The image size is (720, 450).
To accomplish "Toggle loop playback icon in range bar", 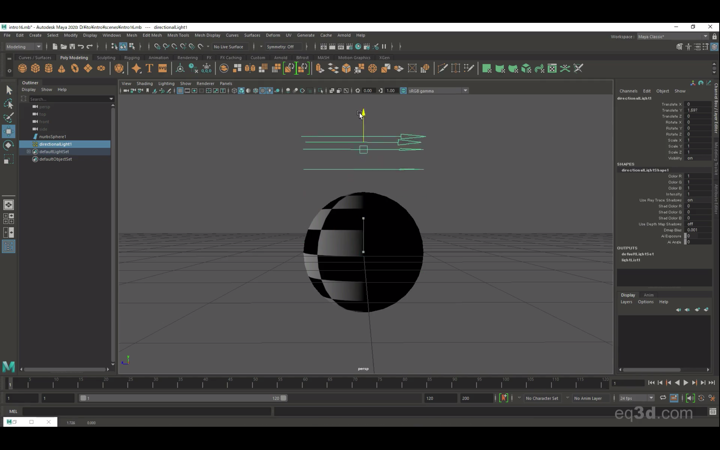I will pyautogui.click(x=663, y=398).
